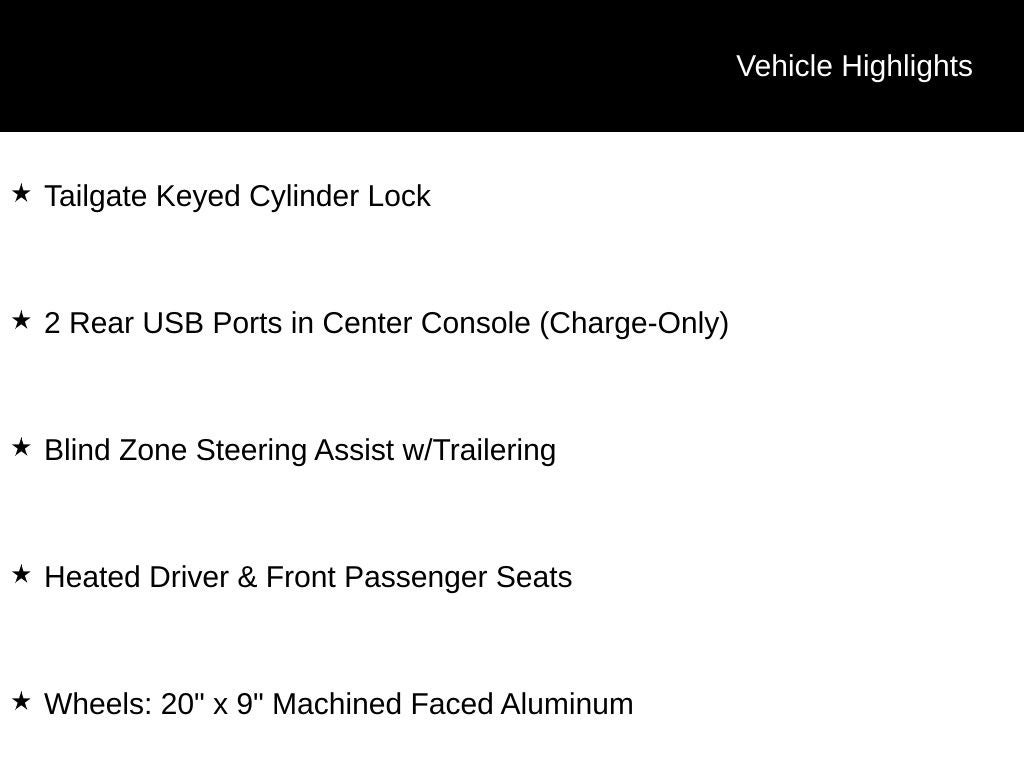Click the Tailgate Keyed Cylinder Lock highlight text

pos(238,196)
